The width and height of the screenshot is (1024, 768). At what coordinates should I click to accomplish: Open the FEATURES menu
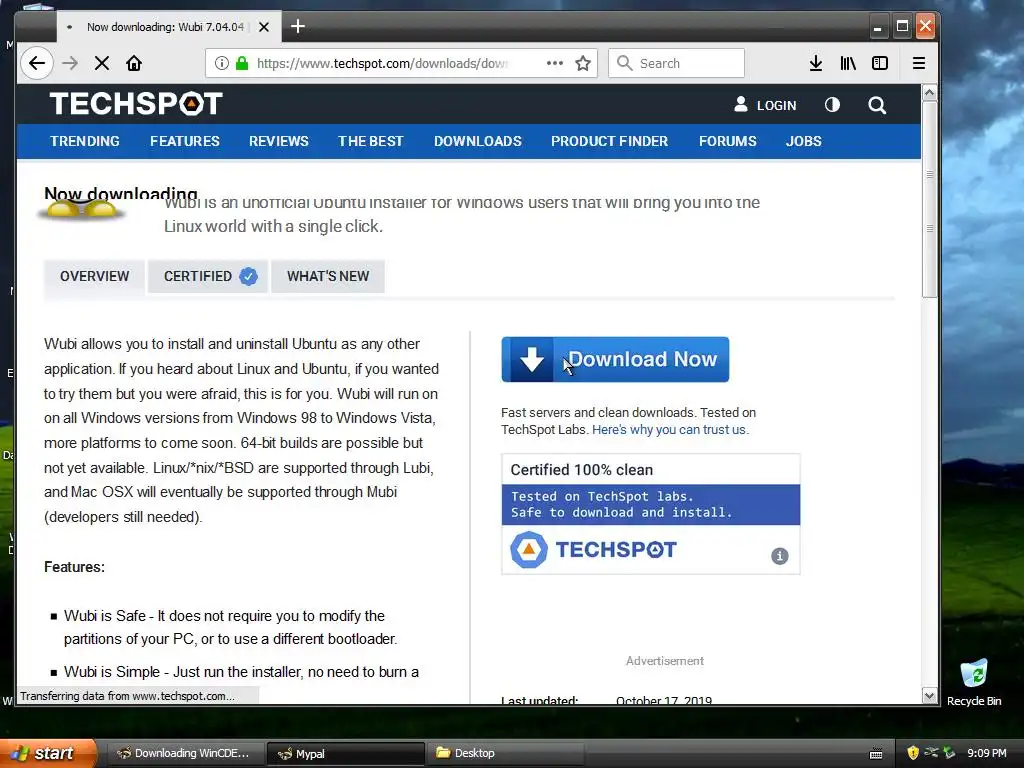coord(185,141)
